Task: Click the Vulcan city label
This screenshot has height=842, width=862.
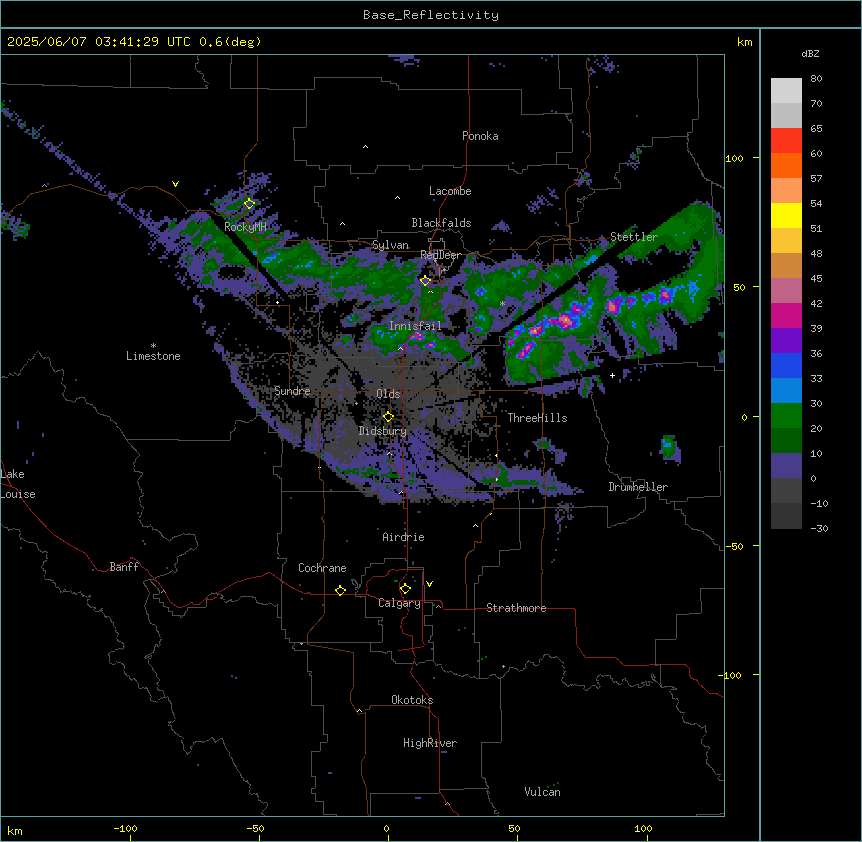Action: tap(543, 792)
